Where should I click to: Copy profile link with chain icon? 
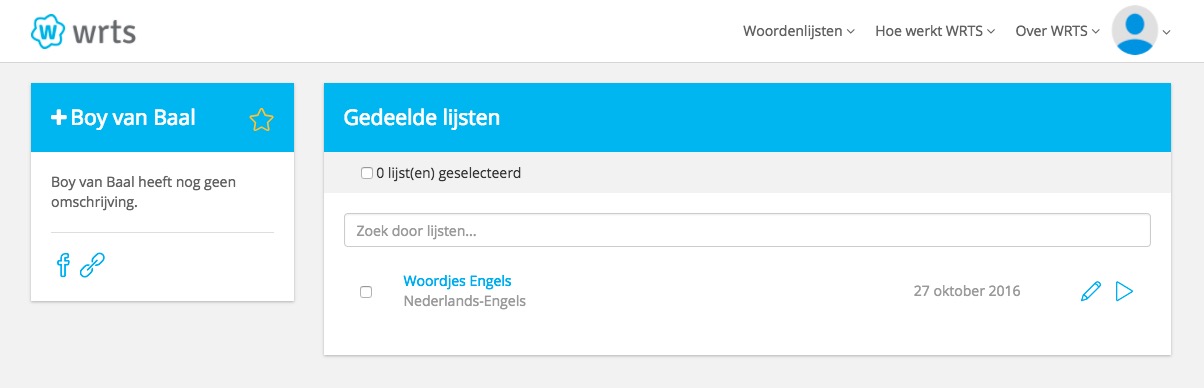pyautogui.click(x=92, y=265)
